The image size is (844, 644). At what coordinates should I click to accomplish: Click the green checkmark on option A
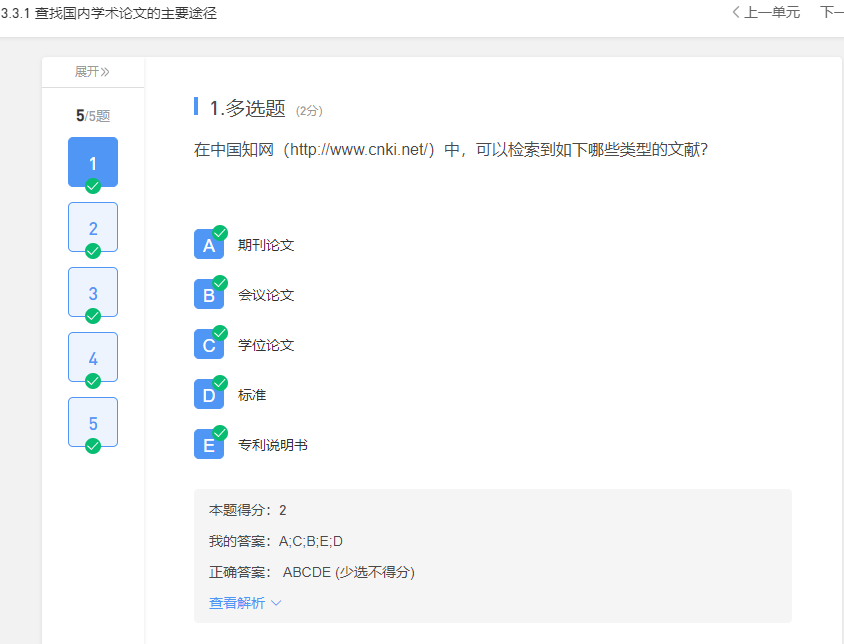click(221, 231)
